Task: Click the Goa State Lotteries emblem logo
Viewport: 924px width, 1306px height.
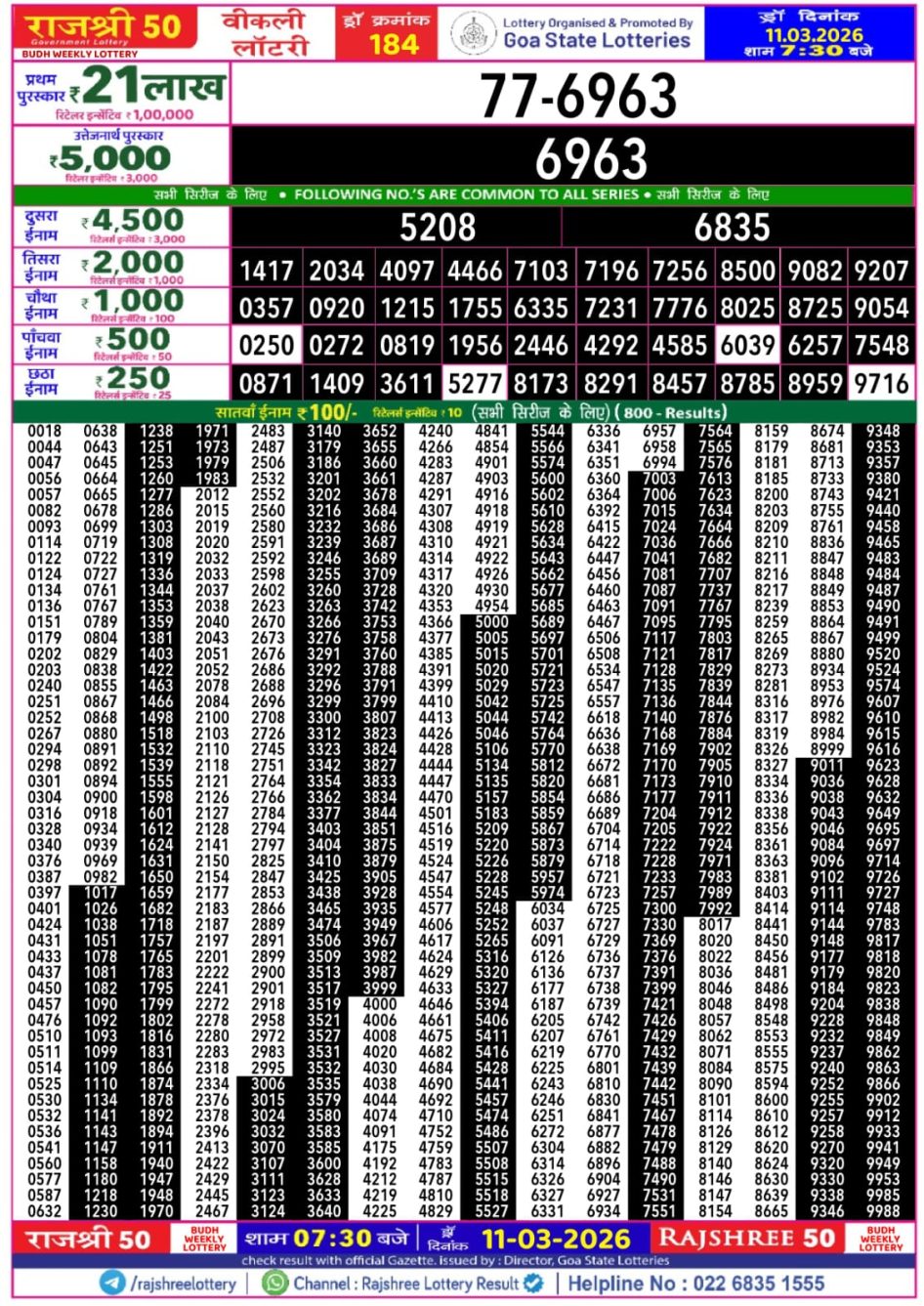Action: coord(476,30)
